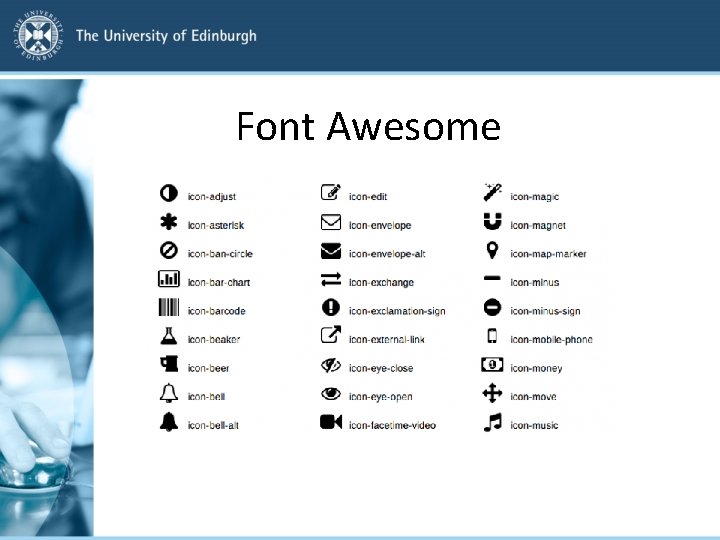
Task: Click the 'icon-eye-close' label
Action: pos(381,368)
